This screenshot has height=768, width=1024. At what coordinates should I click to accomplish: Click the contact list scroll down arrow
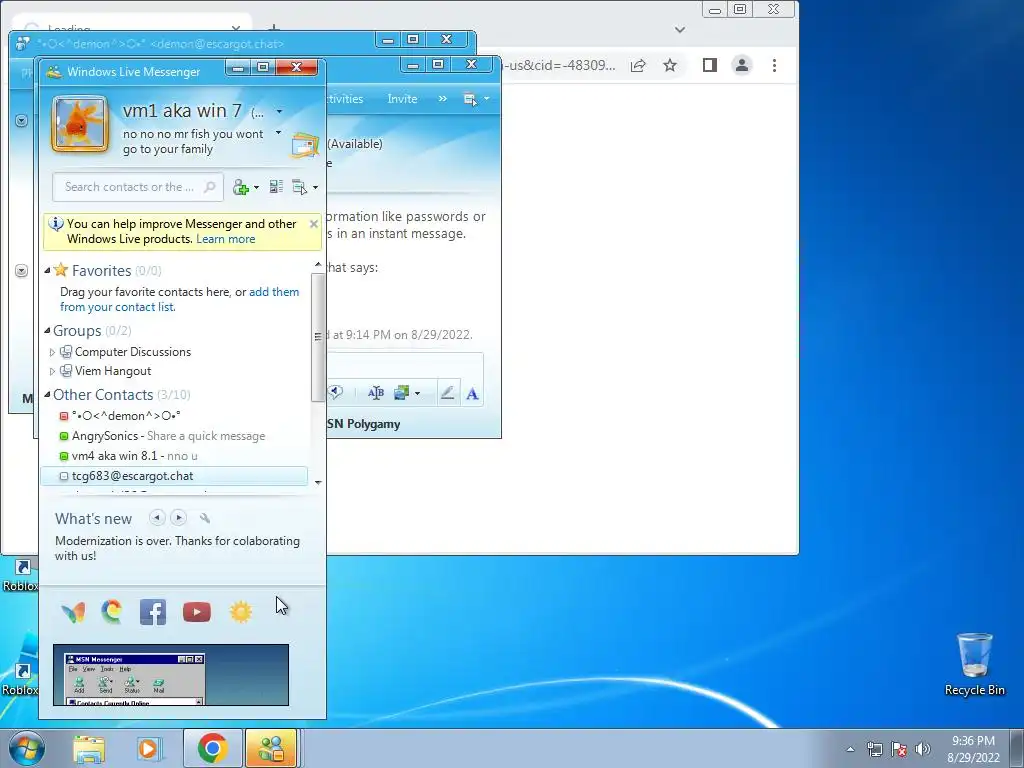point(318,483)
